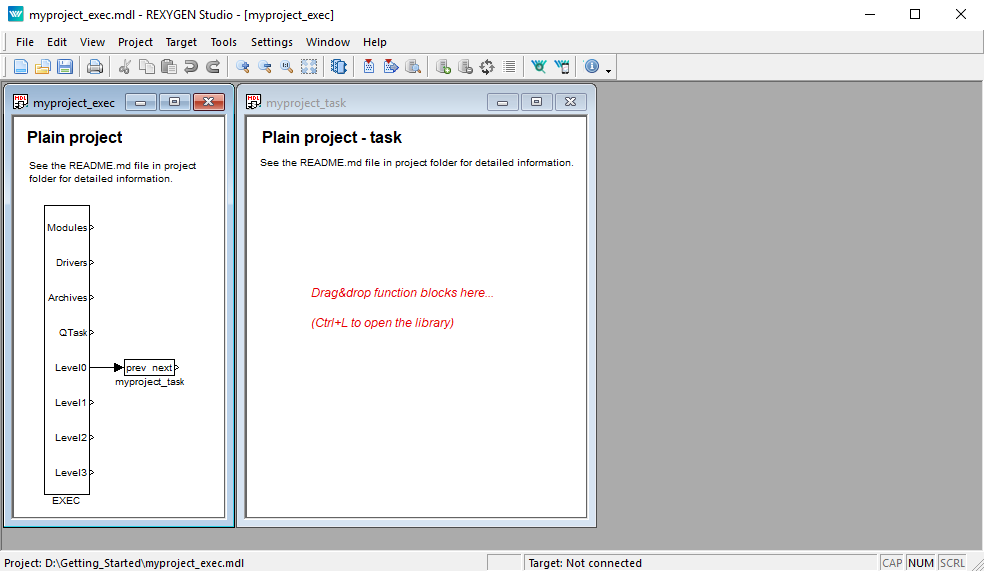Viewport: 984px width, 571px height.
Task: Click the teal REXYGEN target icon
Action: click(x=538, y=67)
